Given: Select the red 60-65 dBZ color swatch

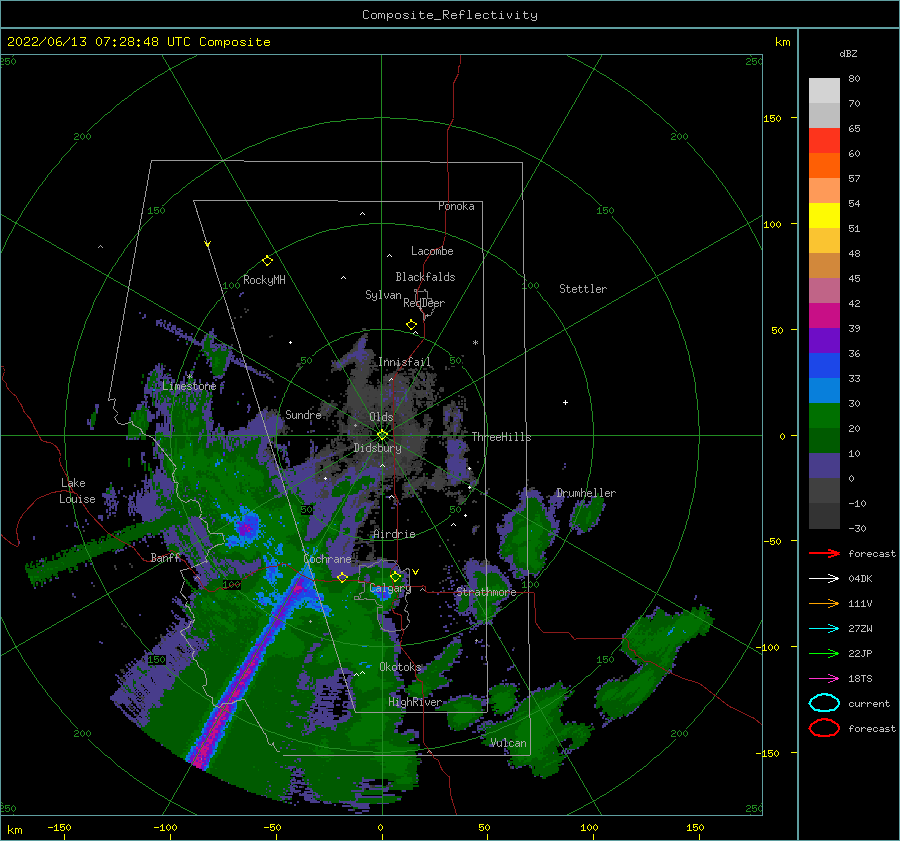Looking at the screenshot, I should (824, 140).
